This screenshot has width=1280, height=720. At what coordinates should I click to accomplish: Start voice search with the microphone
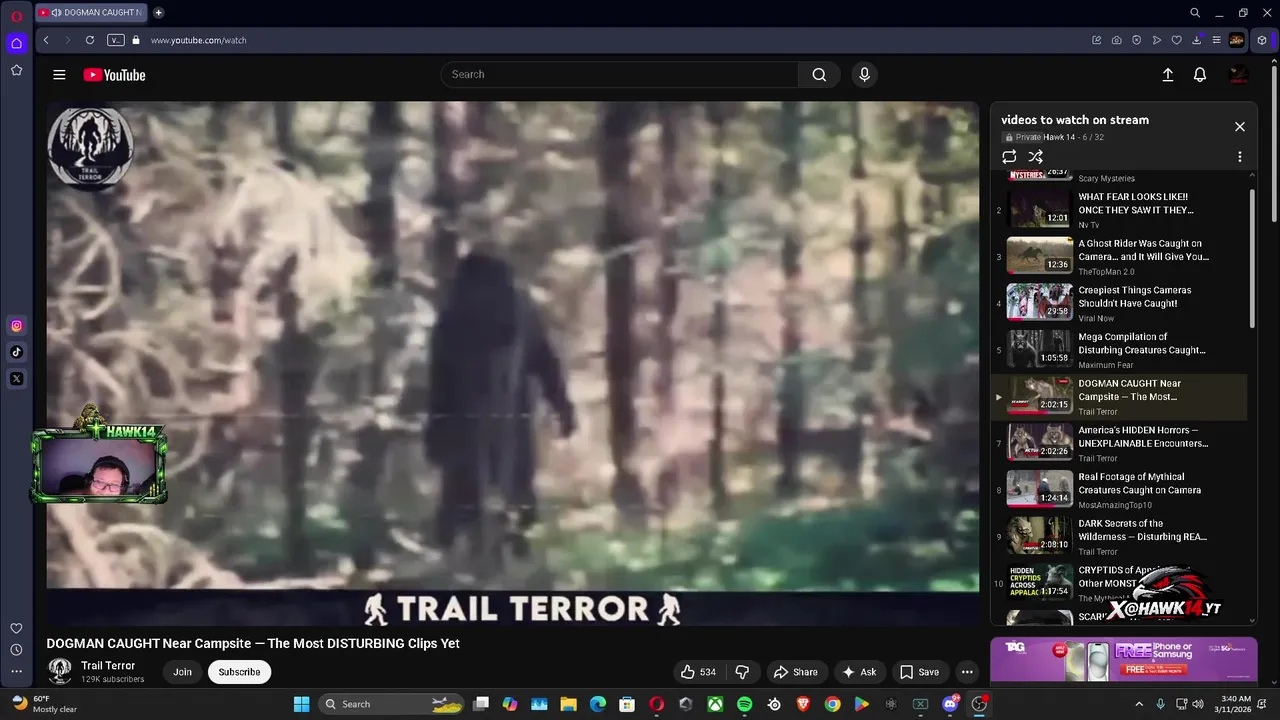865,75
